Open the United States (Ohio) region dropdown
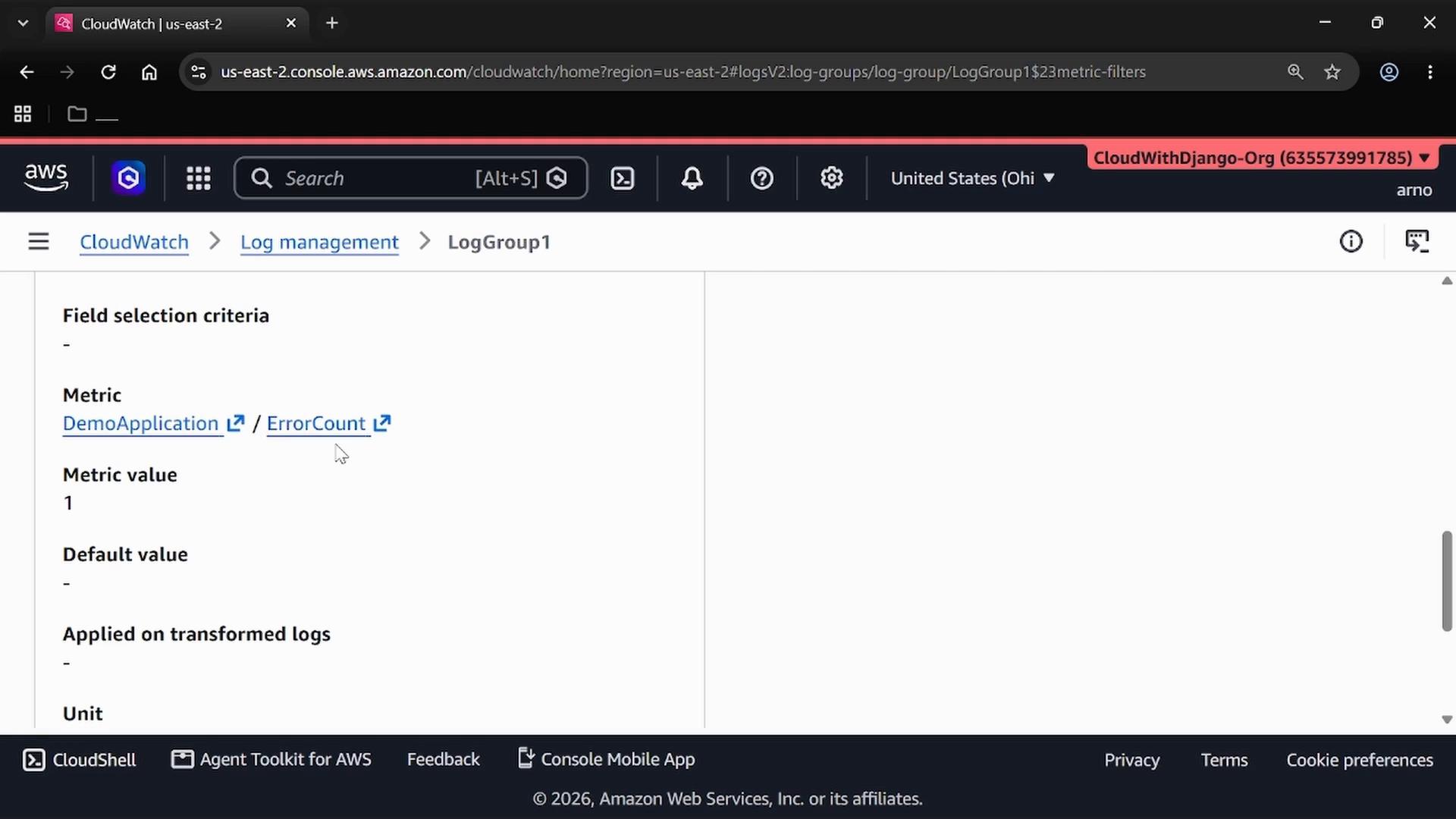 tap(973, 178)
